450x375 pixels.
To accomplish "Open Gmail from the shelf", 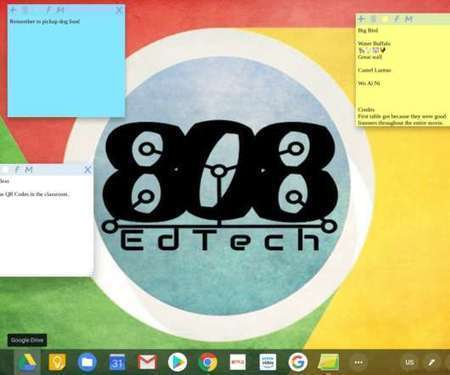I will (147, 362).
